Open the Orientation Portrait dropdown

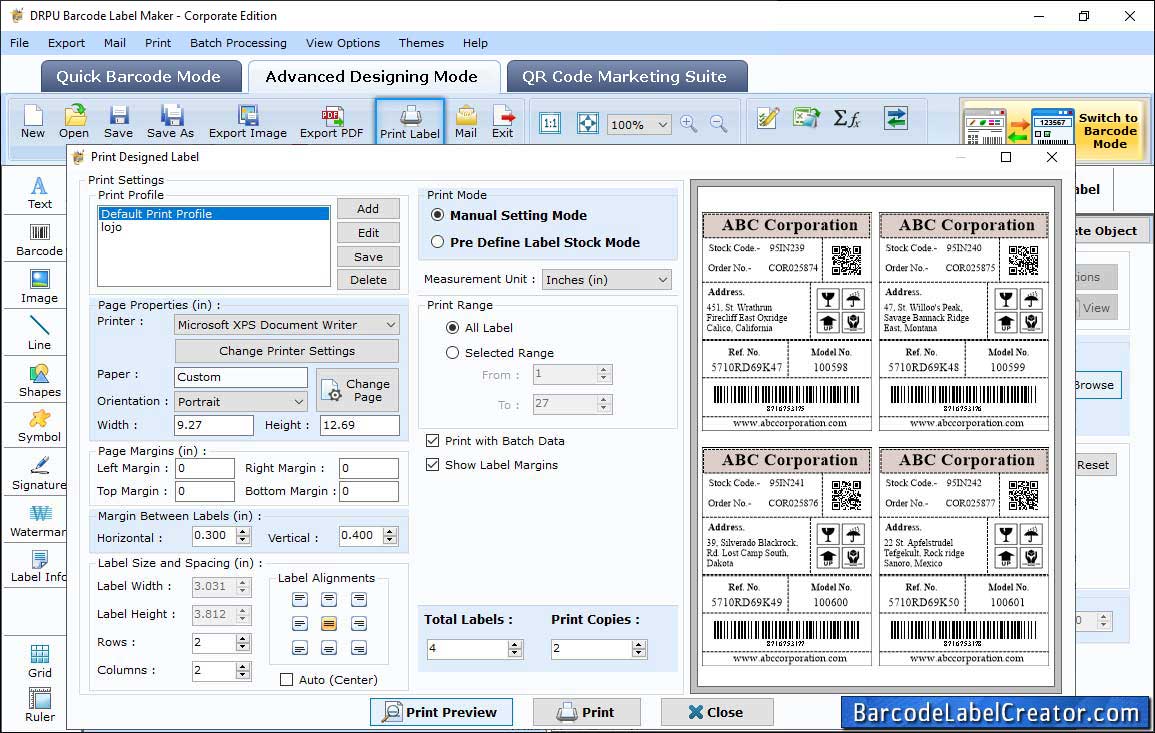(x=241, y=401)
